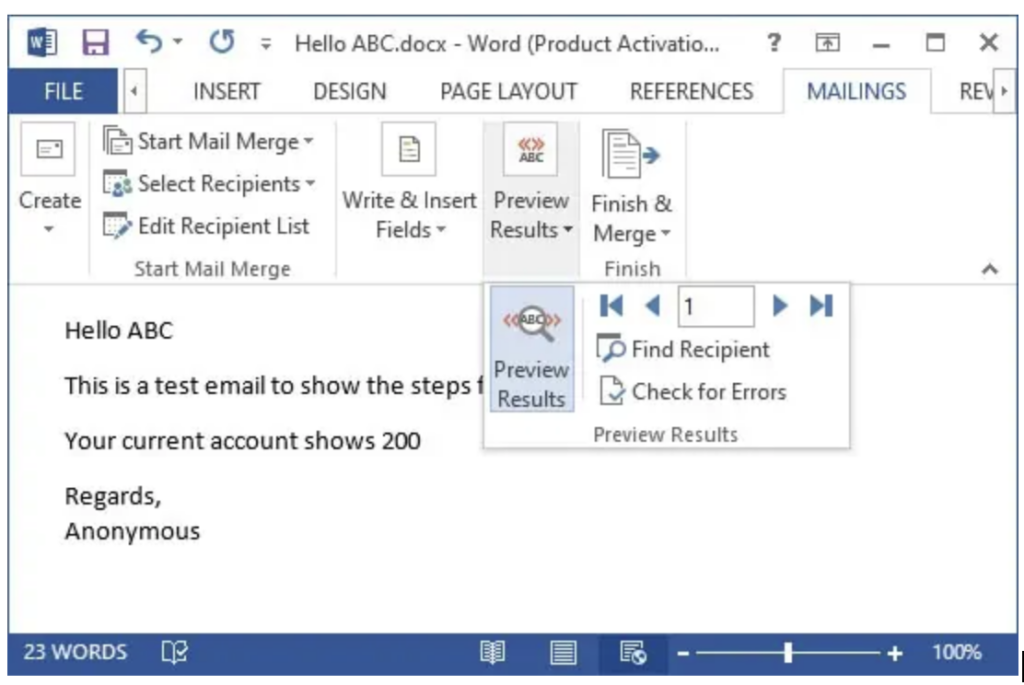Switch to Read Mode from the status bar
Viewport: 1024px width, 685px height.
[491, 652]
